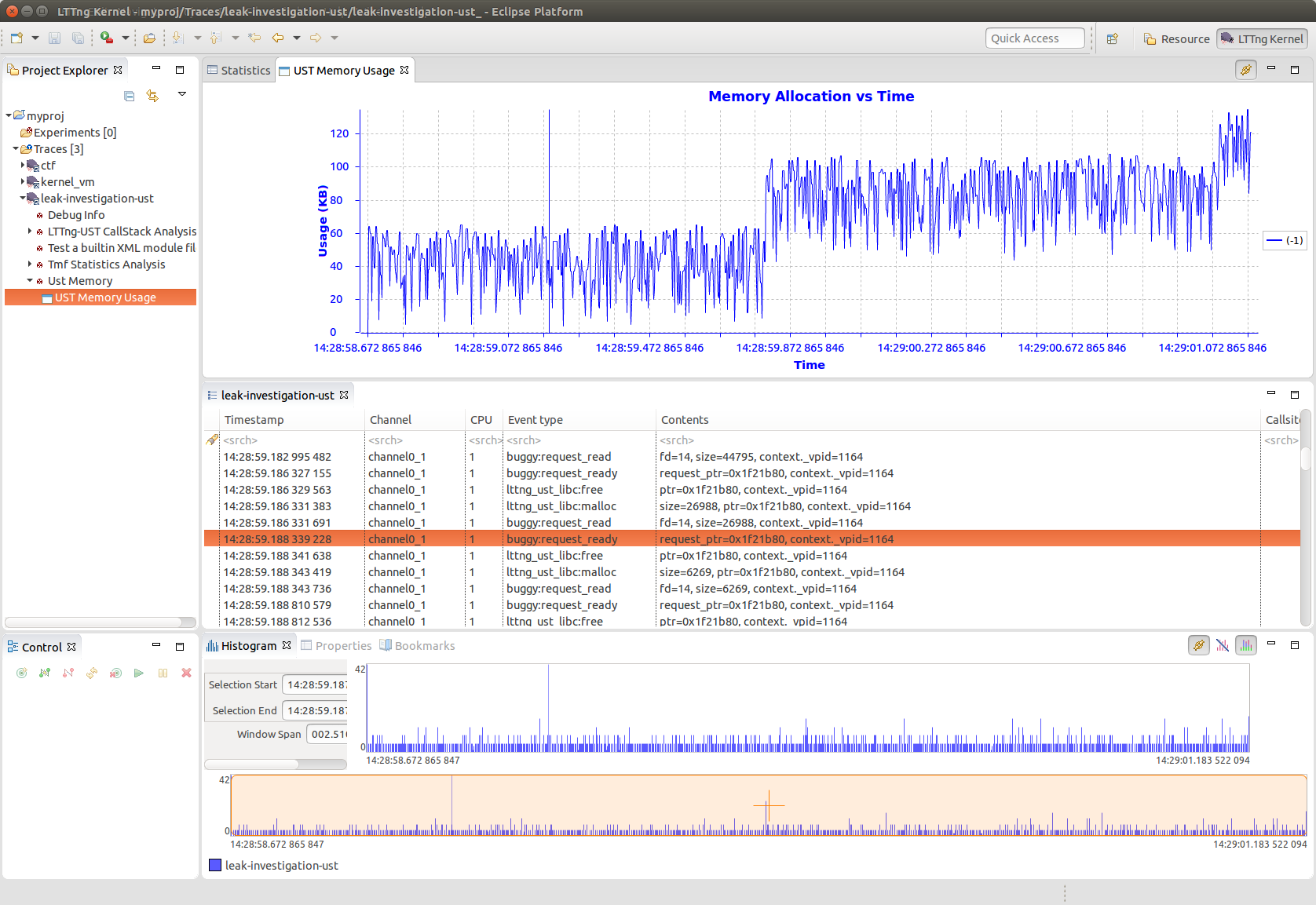Click the Window Span field

click(x=327, y=734)
